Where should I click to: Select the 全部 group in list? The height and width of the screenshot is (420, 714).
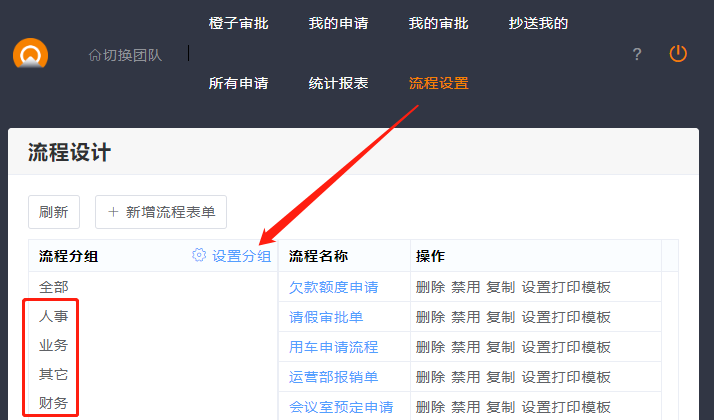54,287
